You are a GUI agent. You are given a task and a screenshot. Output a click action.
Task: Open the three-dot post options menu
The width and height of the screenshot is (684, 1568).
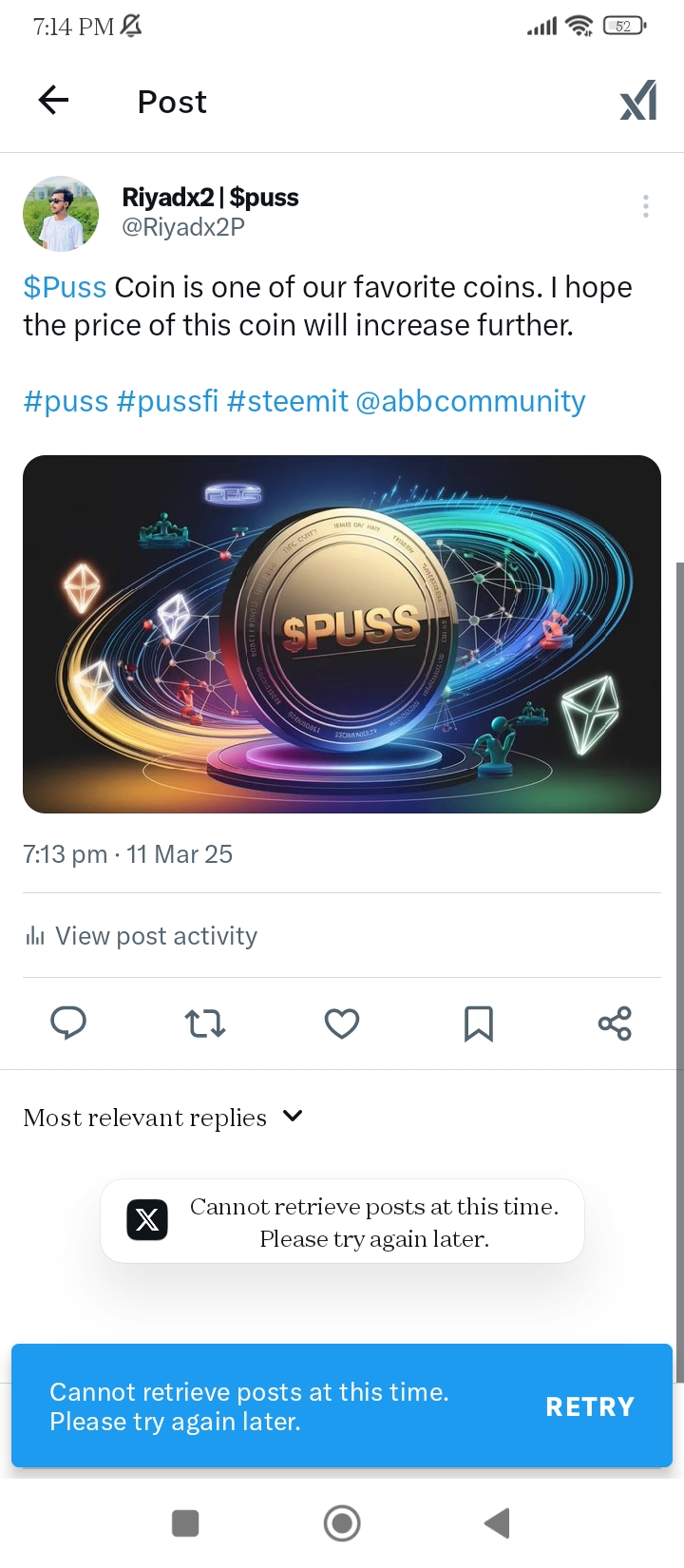pyautogui.click(x=646, y=206)
